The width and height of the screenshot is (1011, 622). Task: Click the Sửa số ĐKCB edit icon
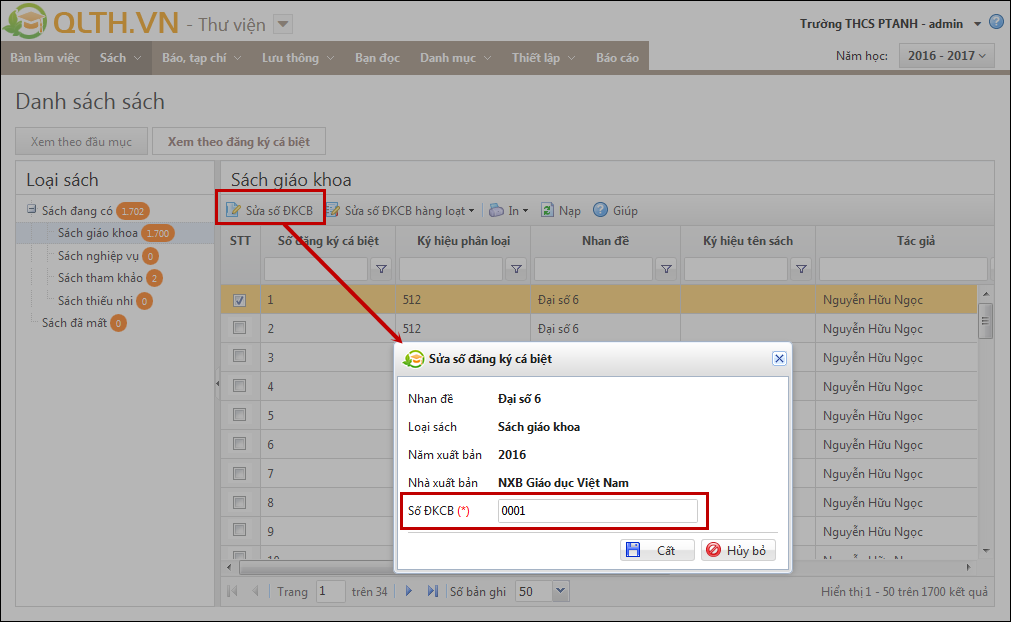click(233, 210)
